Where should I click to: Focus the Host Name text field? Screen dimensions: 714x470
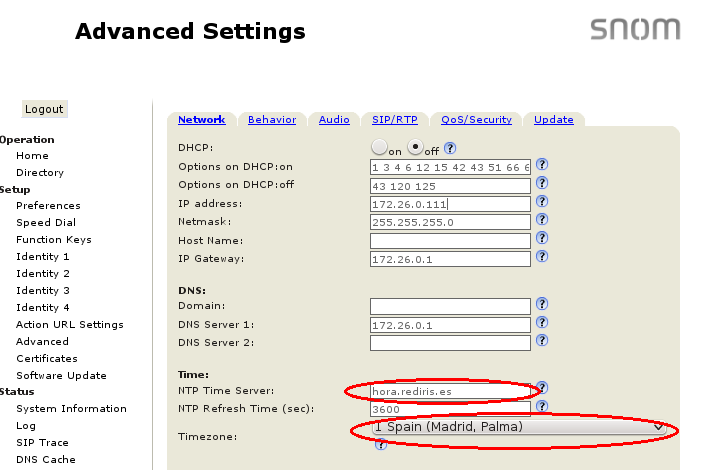[x=449, y=240]
